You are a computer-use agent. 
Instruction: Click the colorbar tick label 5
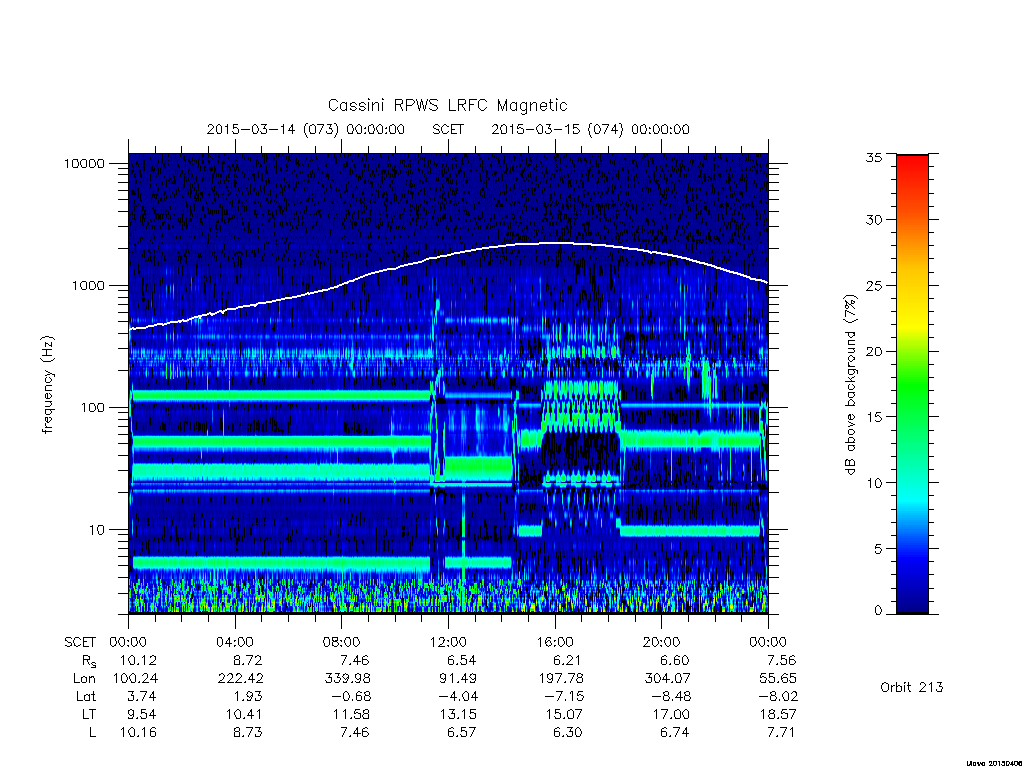pos(878,549)
